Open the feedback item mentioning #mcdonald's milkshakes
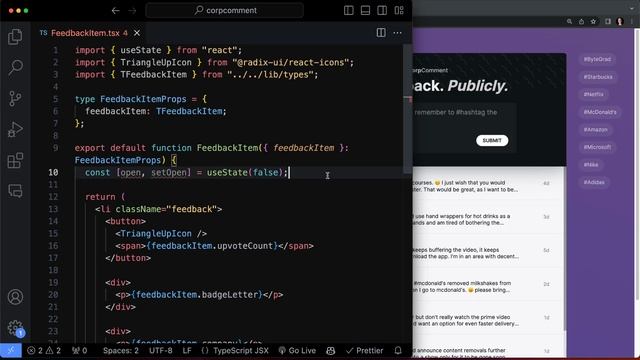Viewport: 640px width, 360px height. click(488, 287)
